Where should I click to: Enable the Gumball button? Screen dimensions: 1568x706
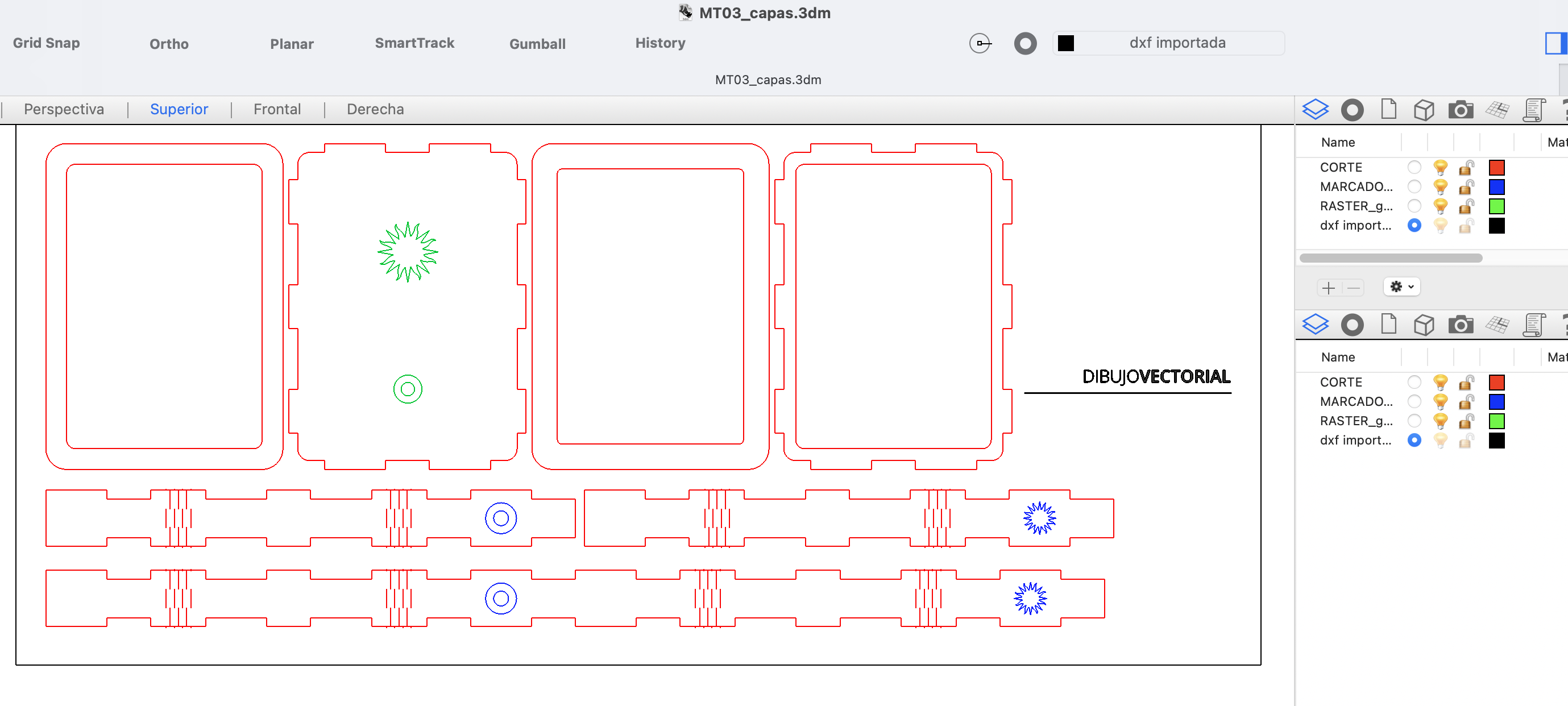[x=537, y=44]
